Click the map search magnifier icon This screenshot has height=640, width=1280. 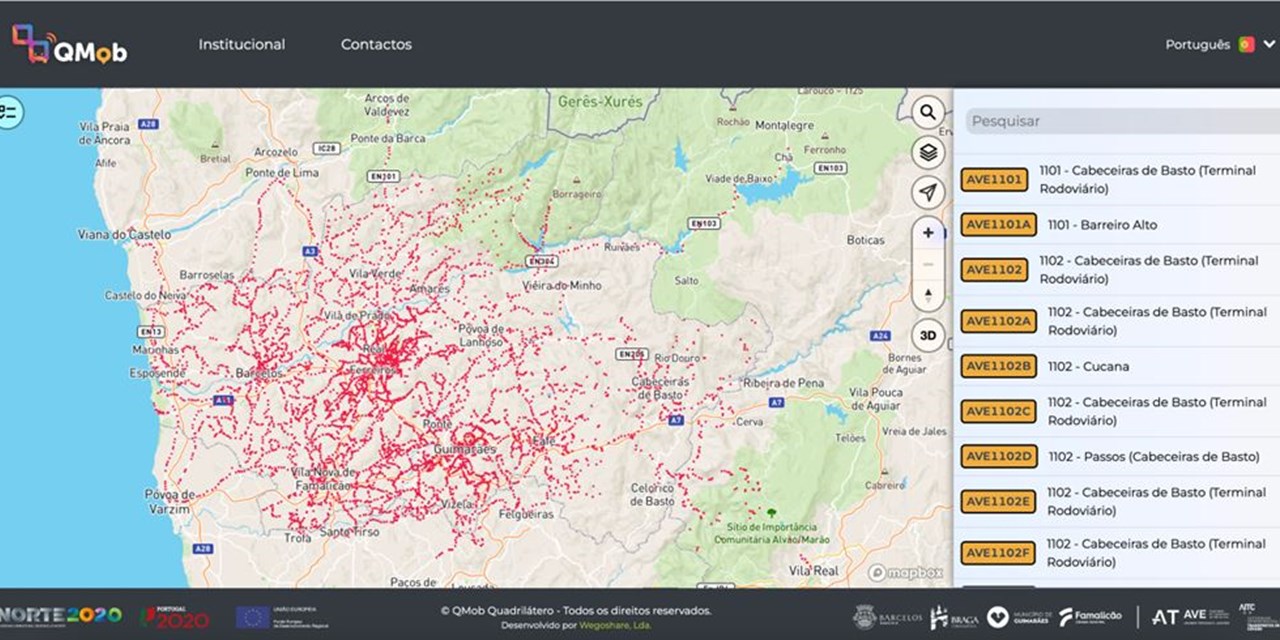[x=928, y=112]
